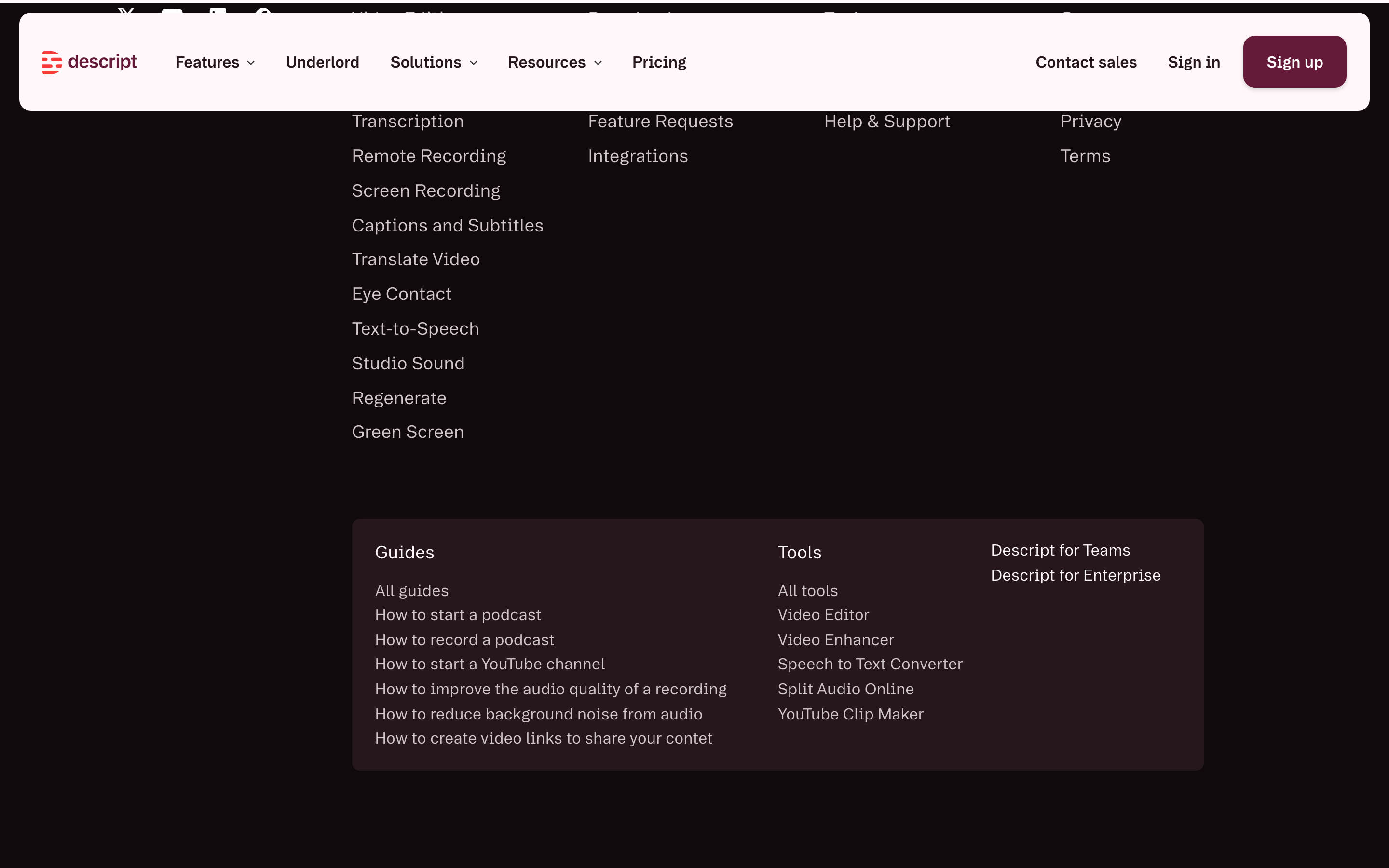Open the Eye Contact feature link

point(401,294)
